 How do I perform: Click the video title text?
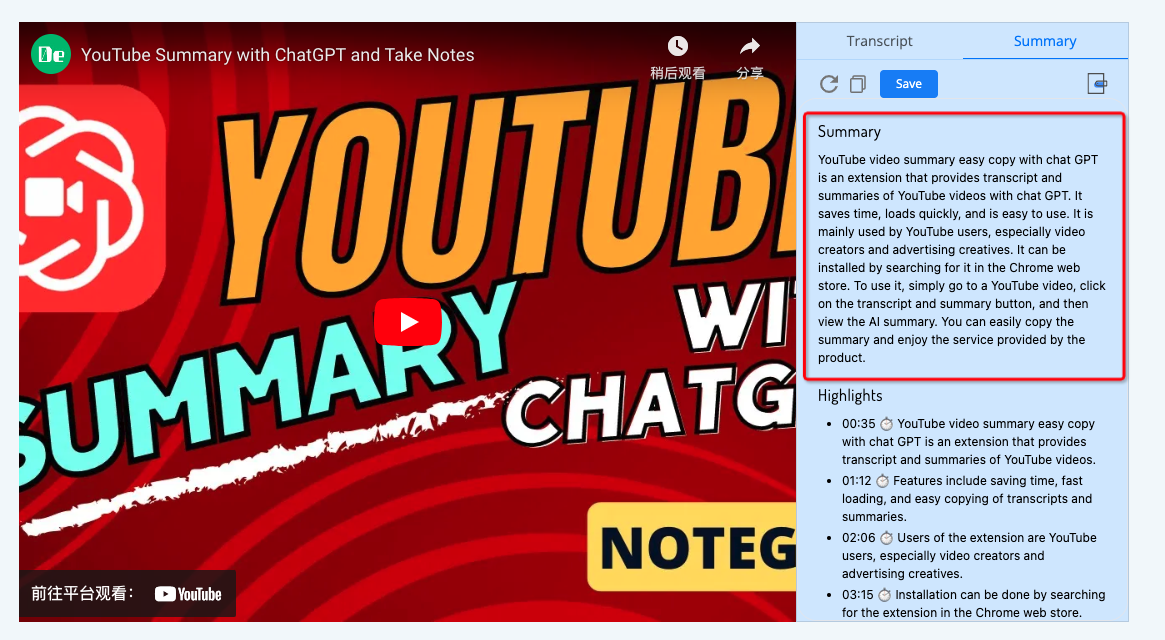point(278,55)
